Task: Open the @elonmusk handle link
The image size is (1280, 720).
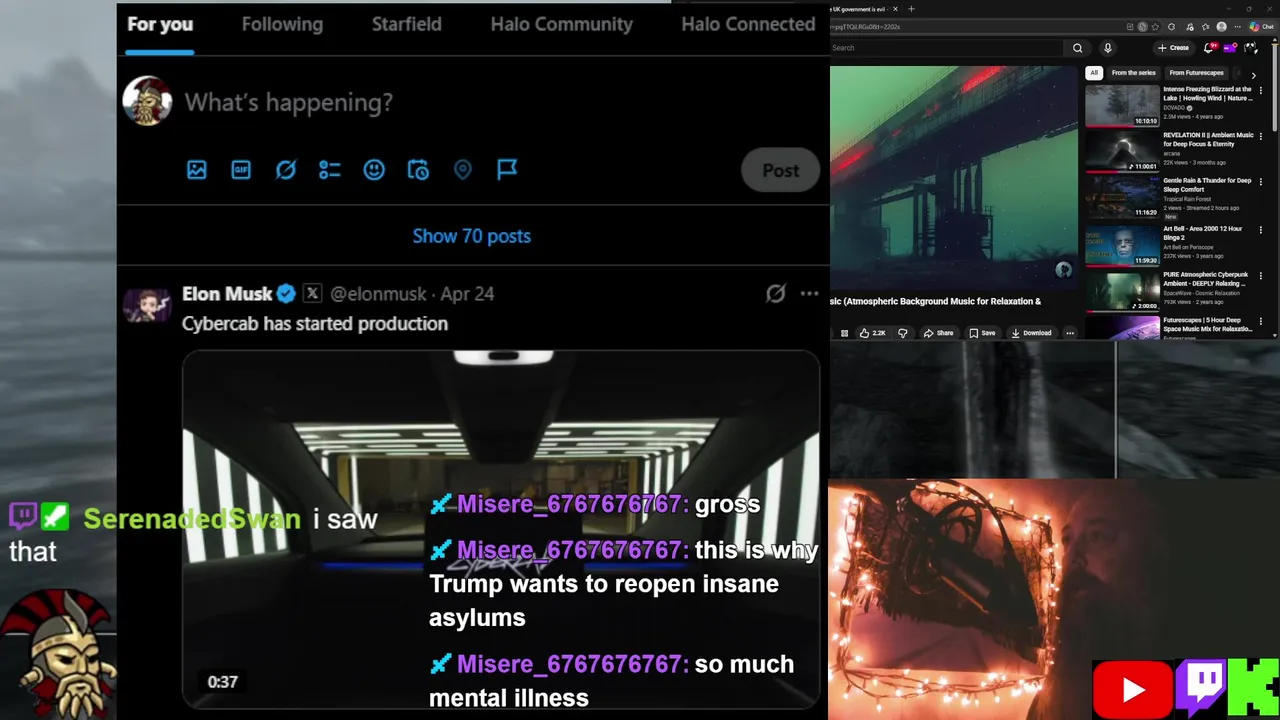Action: click(378, 294)
